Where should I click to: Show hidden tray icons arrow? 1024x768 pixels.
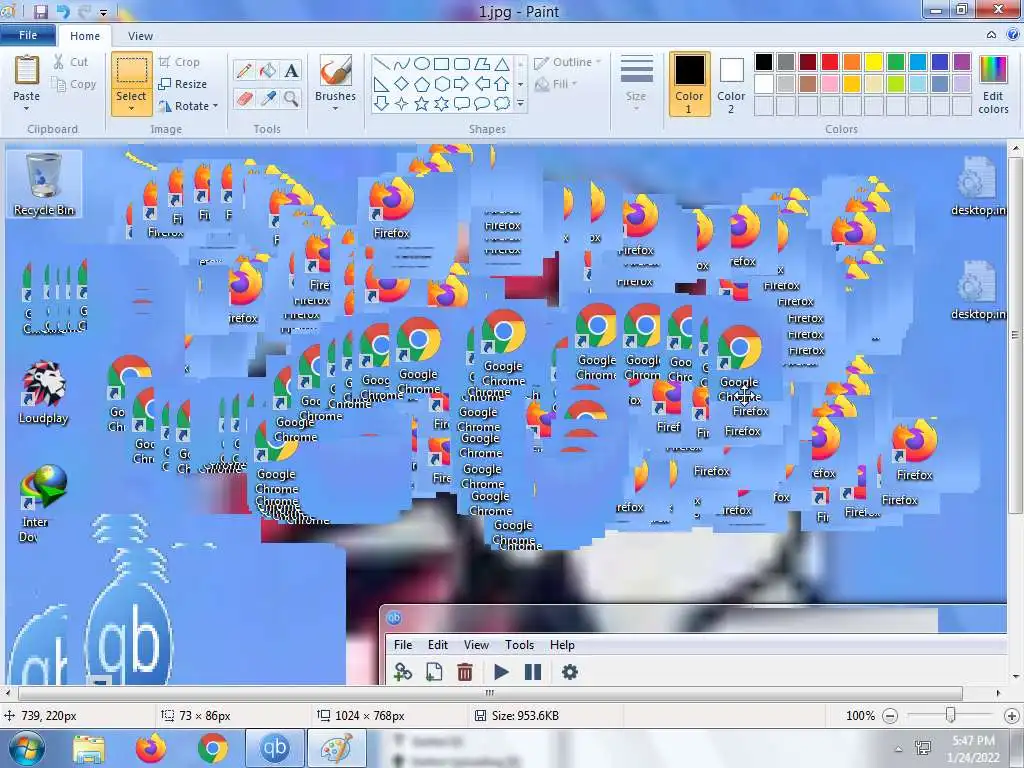coord(899,749)
